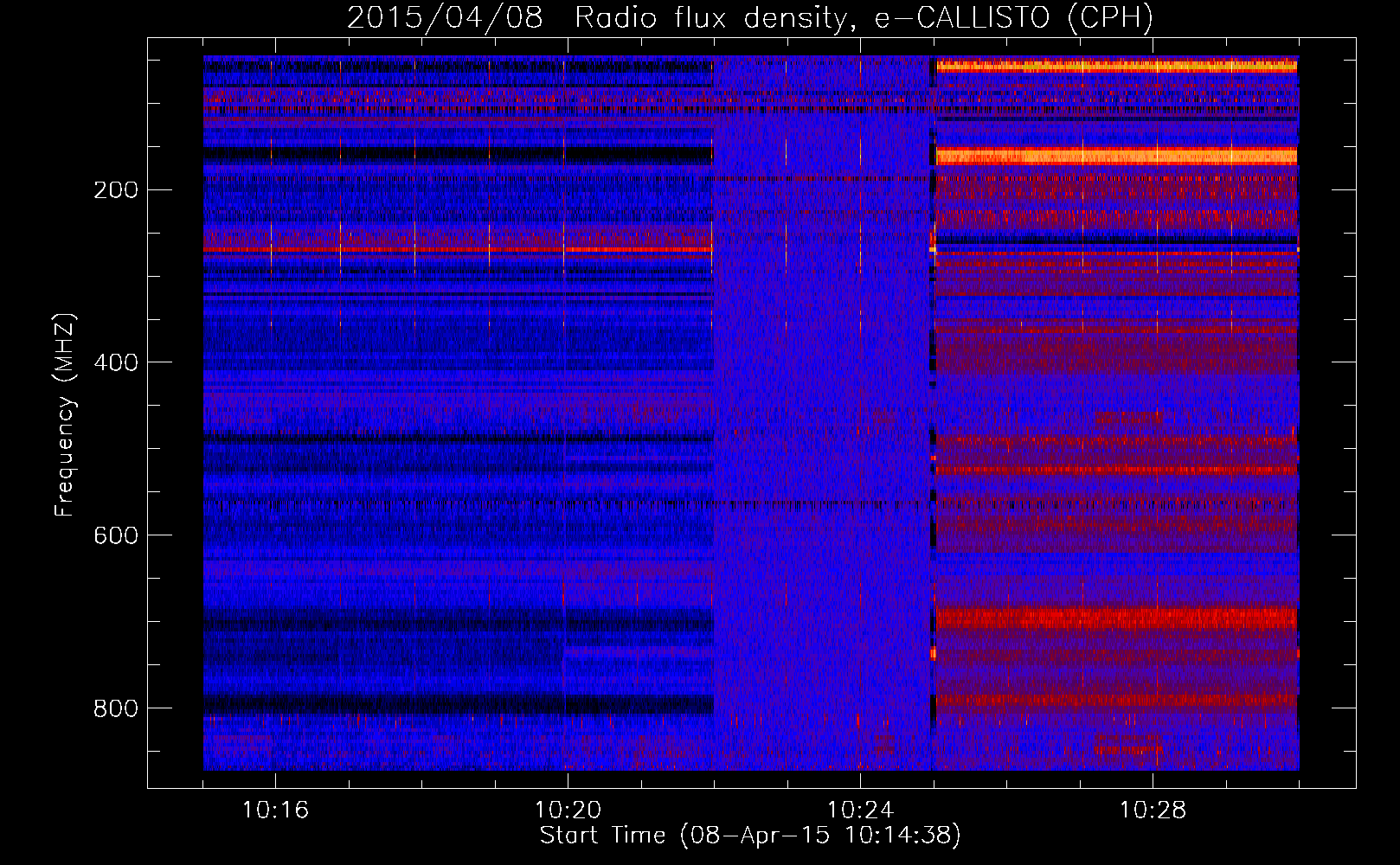
Task: Click the 10:24 time tick label
Action: 860,811
